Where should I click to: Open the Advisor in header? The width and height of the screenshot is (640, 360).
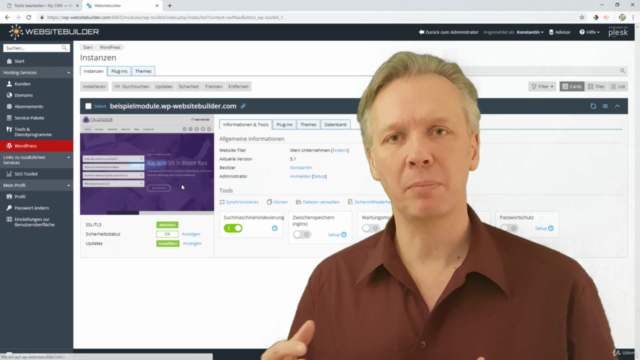(x=560, y=32)
